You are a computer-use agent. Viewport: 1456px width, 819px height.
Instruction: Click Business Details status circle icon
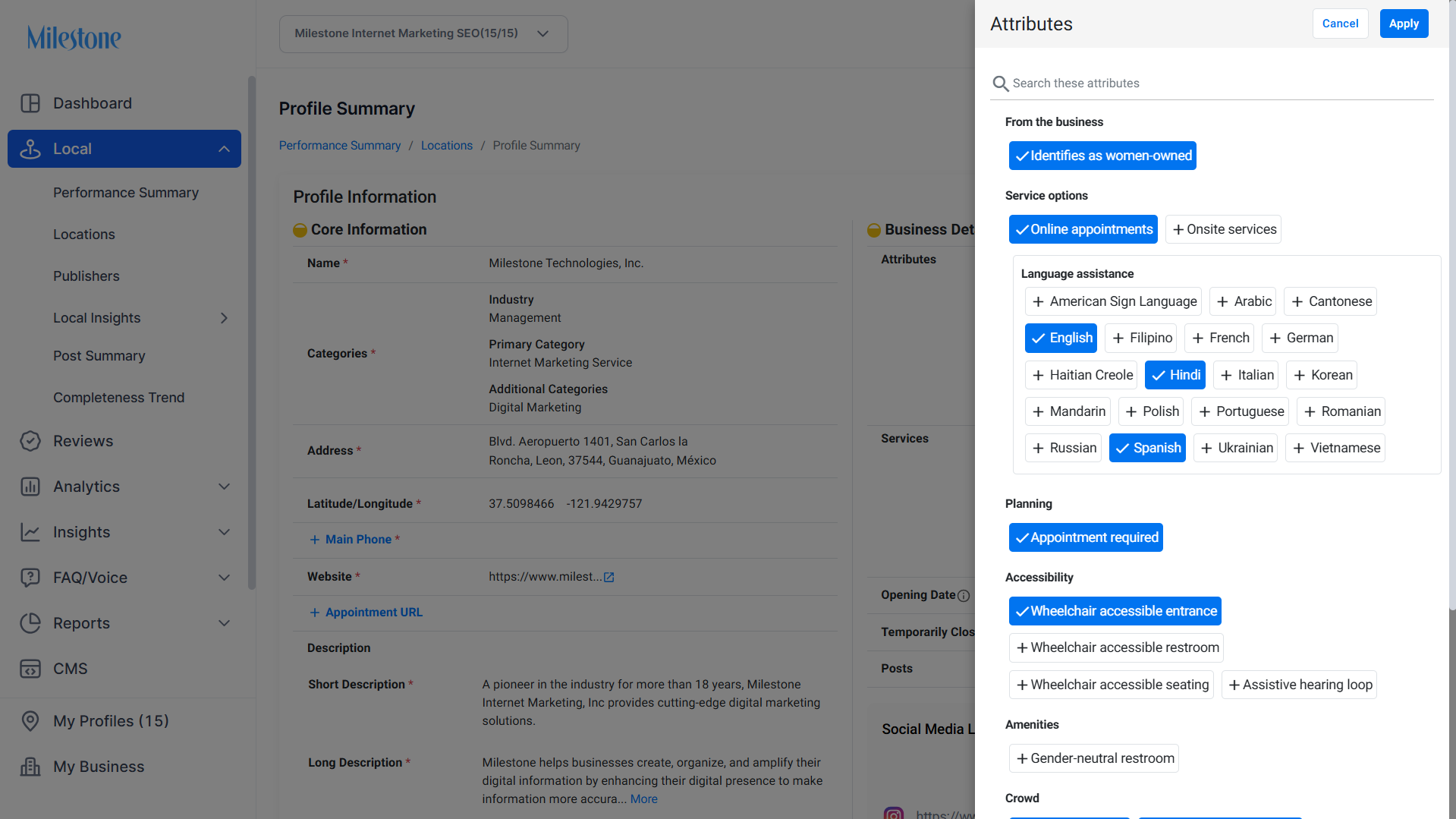(874, 230)
